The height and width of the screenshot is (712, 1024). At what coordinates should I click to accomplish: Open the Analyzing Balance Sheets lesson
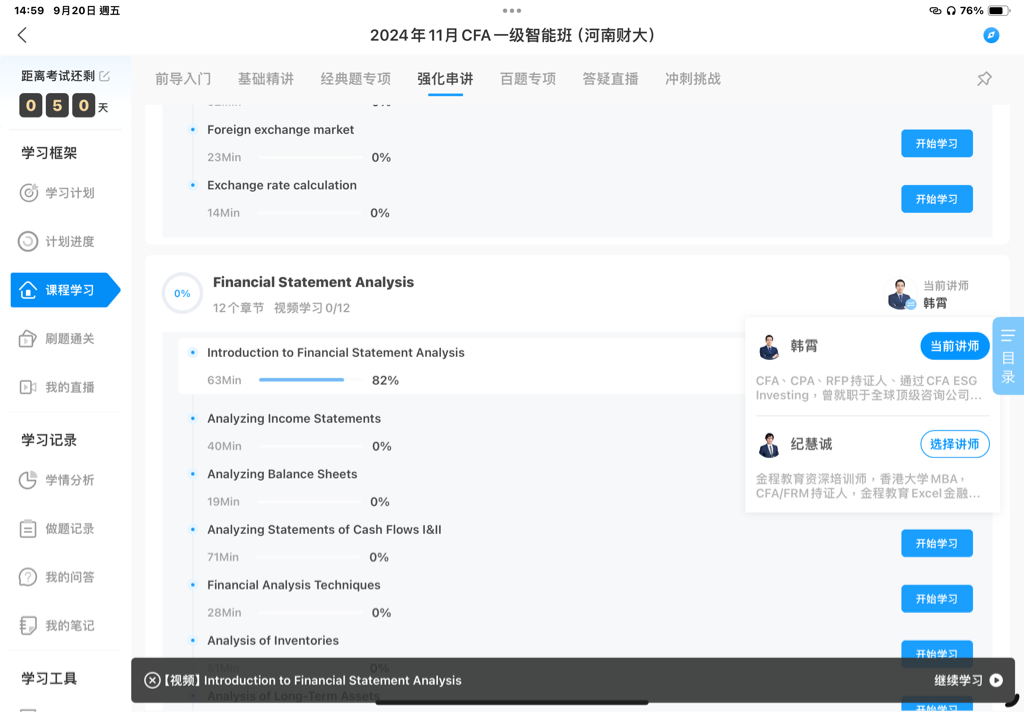282,474
